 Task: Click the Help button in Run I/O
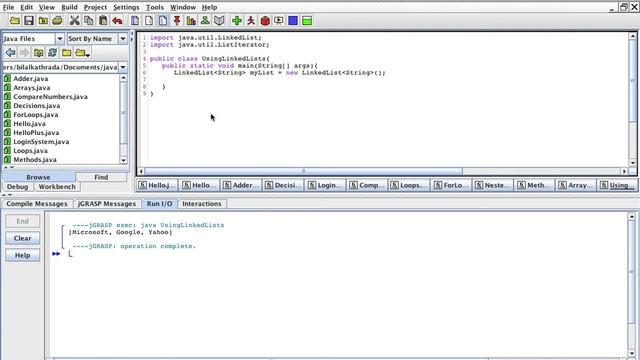[x=22, y=255]
